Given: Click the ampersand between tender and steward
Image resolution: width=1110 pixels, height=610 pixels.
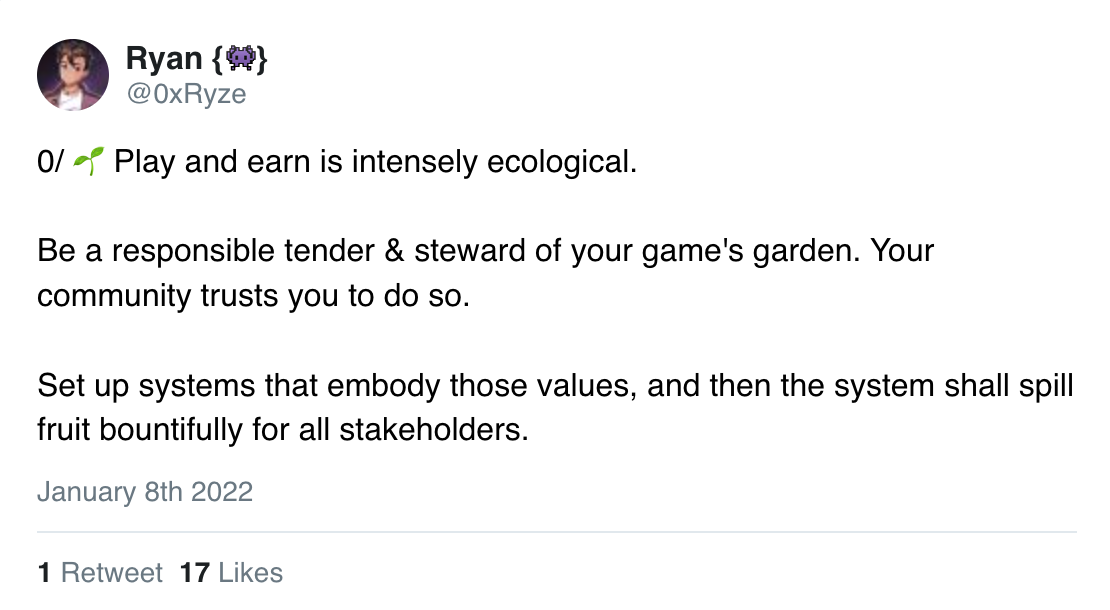Looking at the screenshot, I should (394, 251).
